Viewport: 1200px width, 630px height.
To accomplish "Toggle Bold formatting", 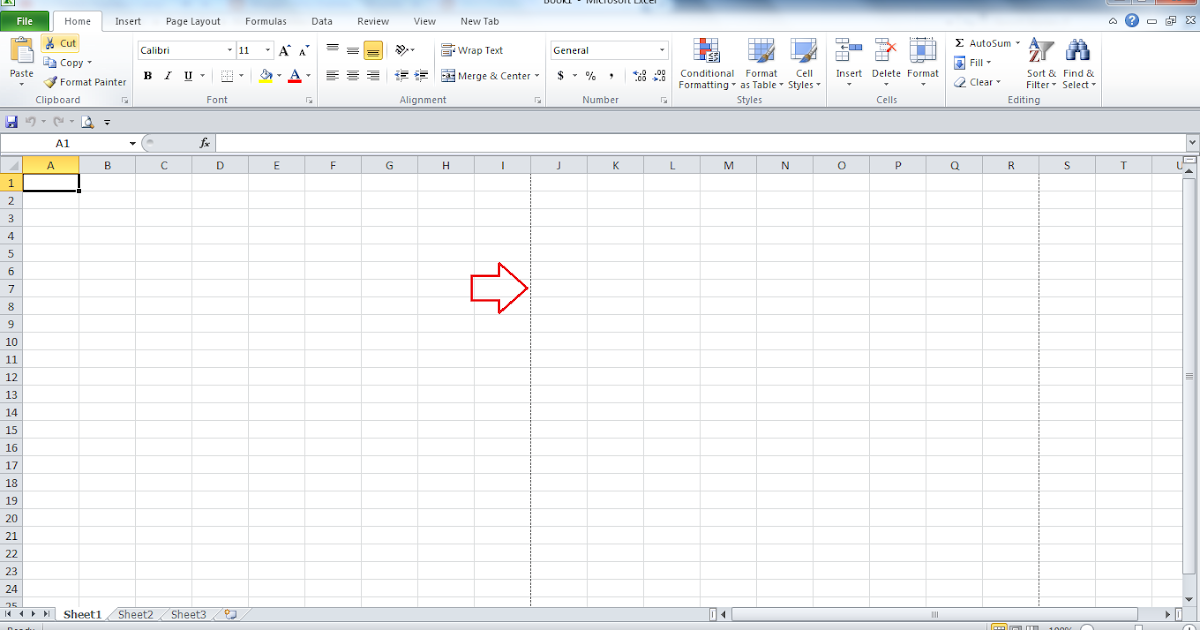I will (x=148, y=76).
